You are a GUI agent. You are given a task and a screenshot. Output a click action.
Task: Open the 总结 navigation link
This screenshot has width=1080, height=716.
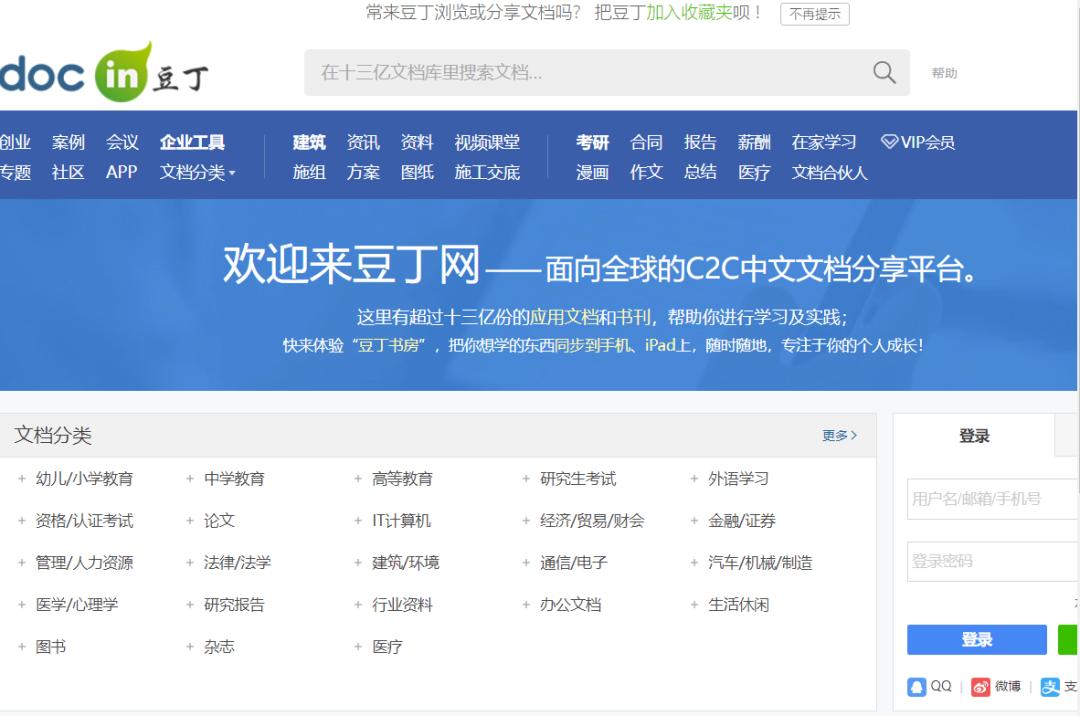pyautogui.click(x=700, y=172)
